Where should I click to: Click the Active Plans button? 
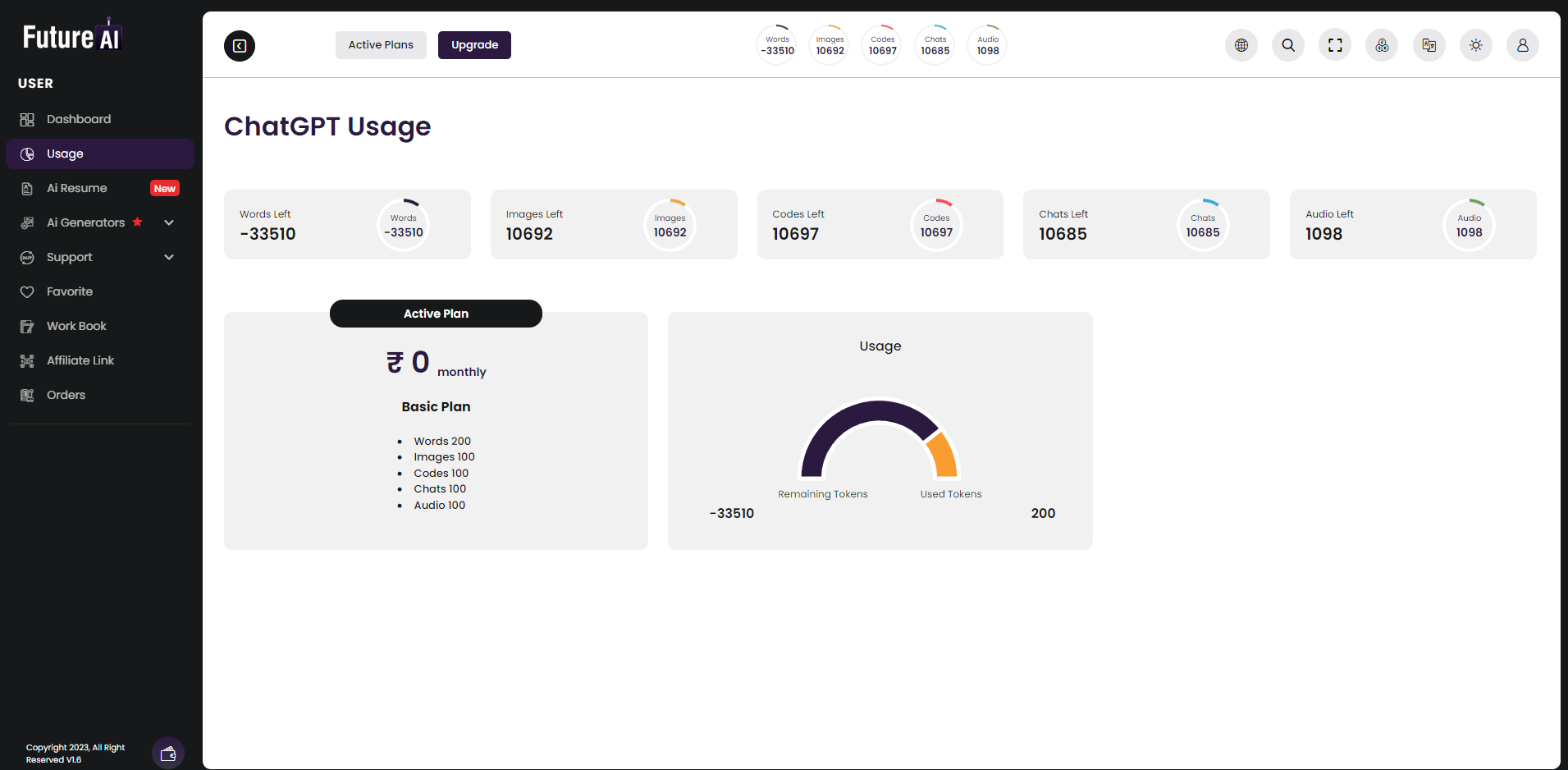point(381,45)
